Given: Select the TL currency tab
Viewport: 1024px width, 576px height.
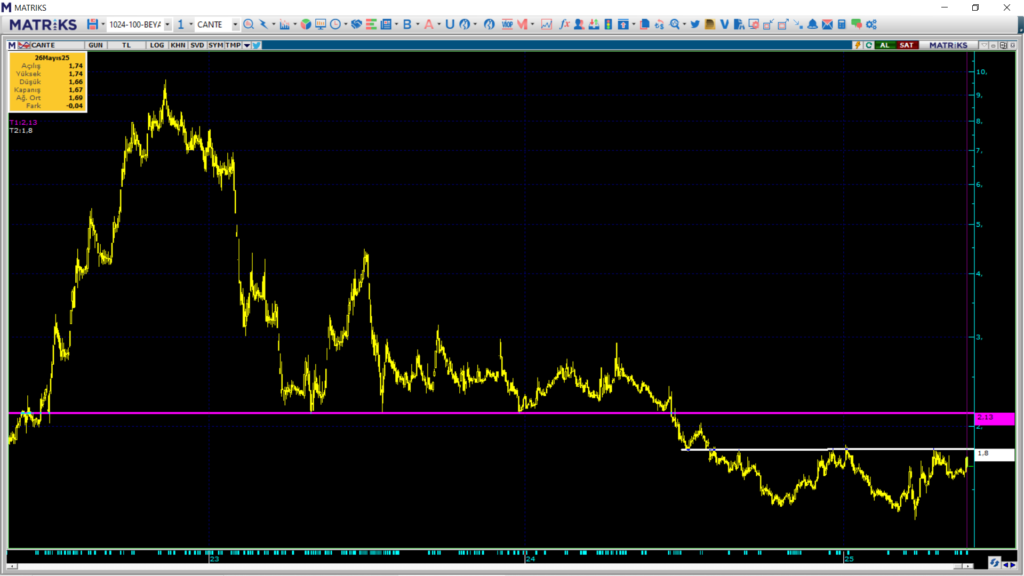Looking at the screenshot, I should click(126, 45).
